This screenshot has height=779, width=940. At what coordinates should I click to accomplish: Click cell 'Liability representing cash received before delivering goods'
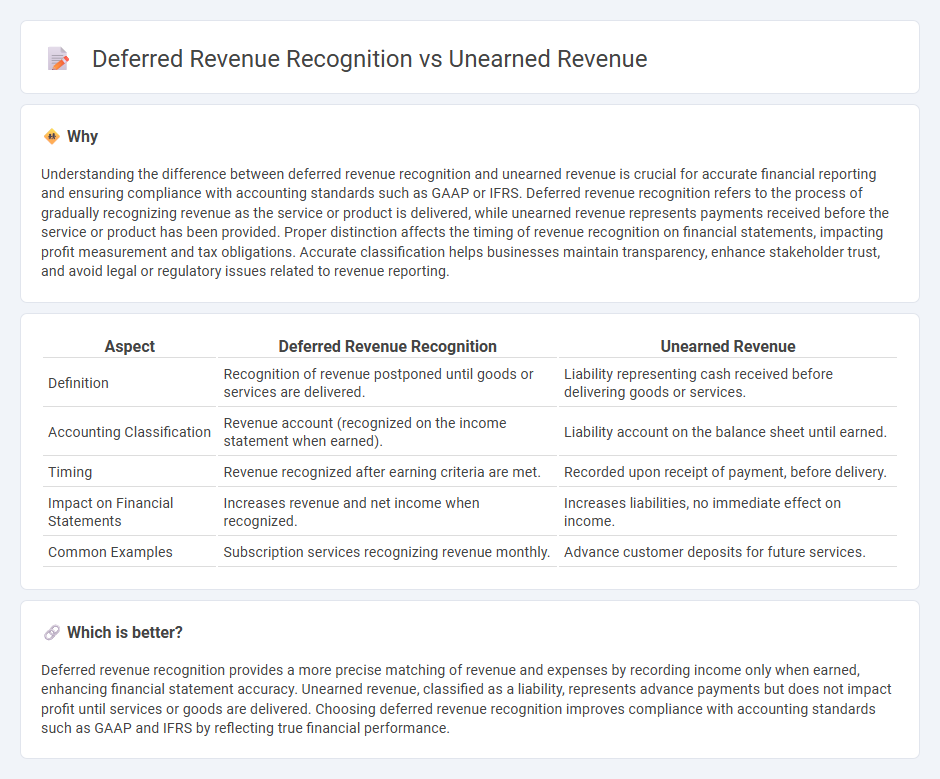pyautogui.click(x=728, y=383)
